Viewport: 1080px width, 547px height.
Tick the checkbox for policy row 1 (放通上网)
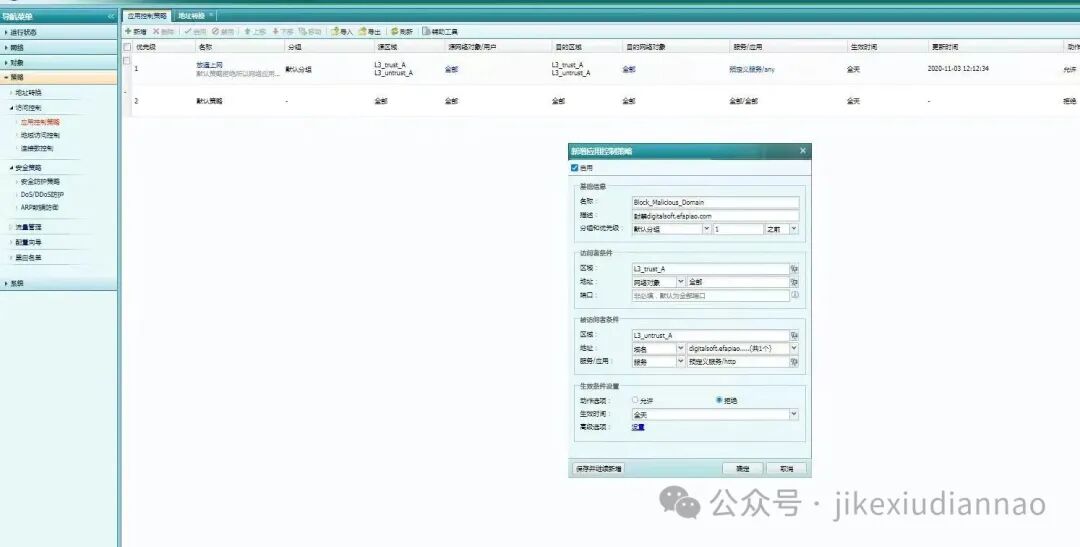coord(127,61)
